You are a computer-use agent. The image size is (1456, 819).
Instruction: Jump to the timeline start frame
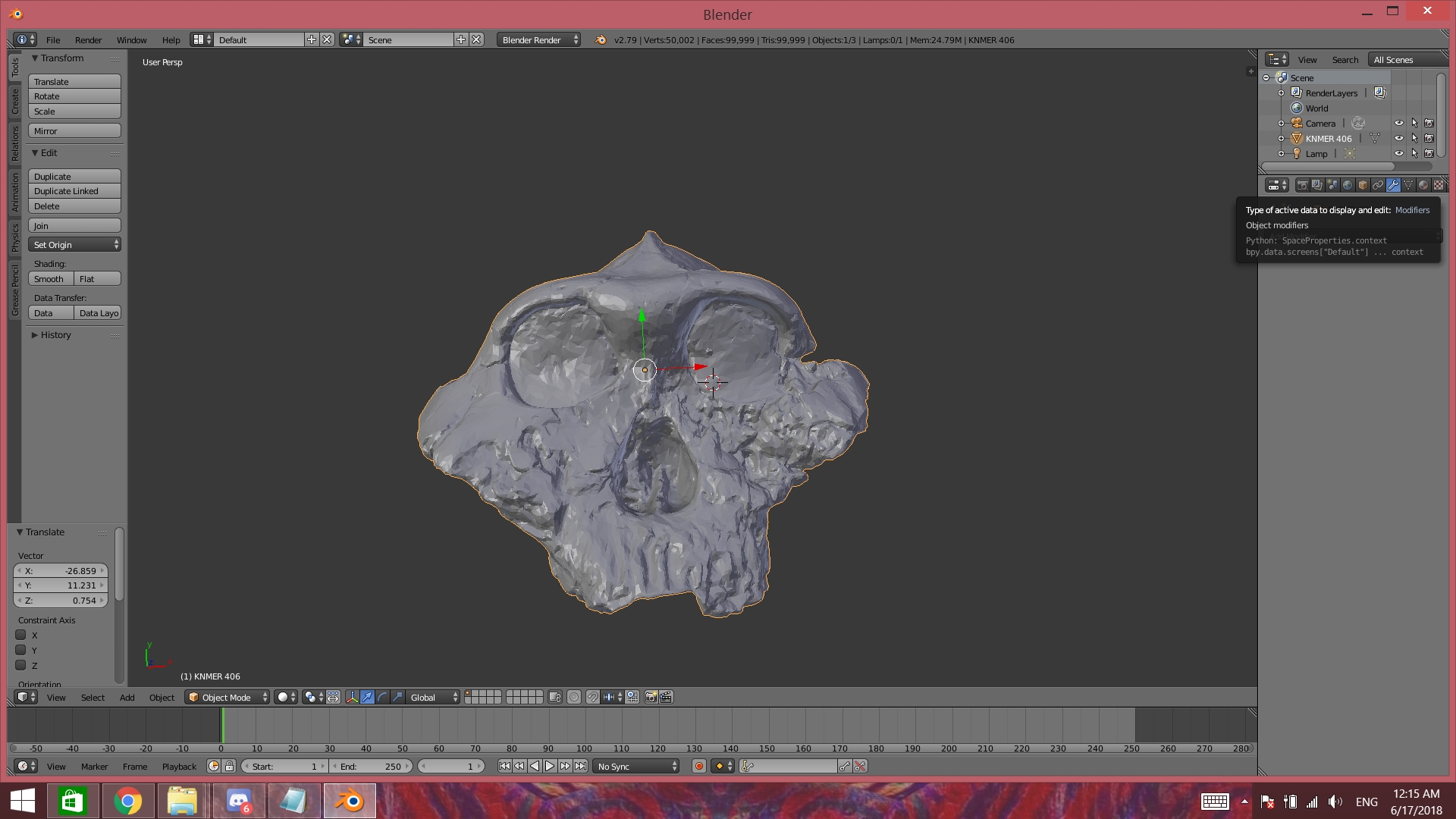coord(504,766)
